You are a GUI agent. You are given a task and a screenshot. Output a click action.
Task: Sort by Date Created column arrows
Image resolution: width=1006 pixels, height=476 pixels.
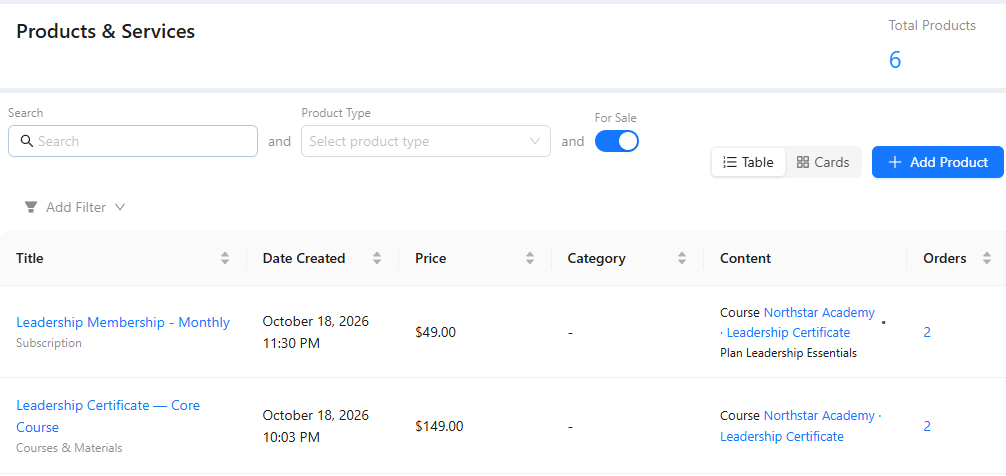click(x=377, y=259)
